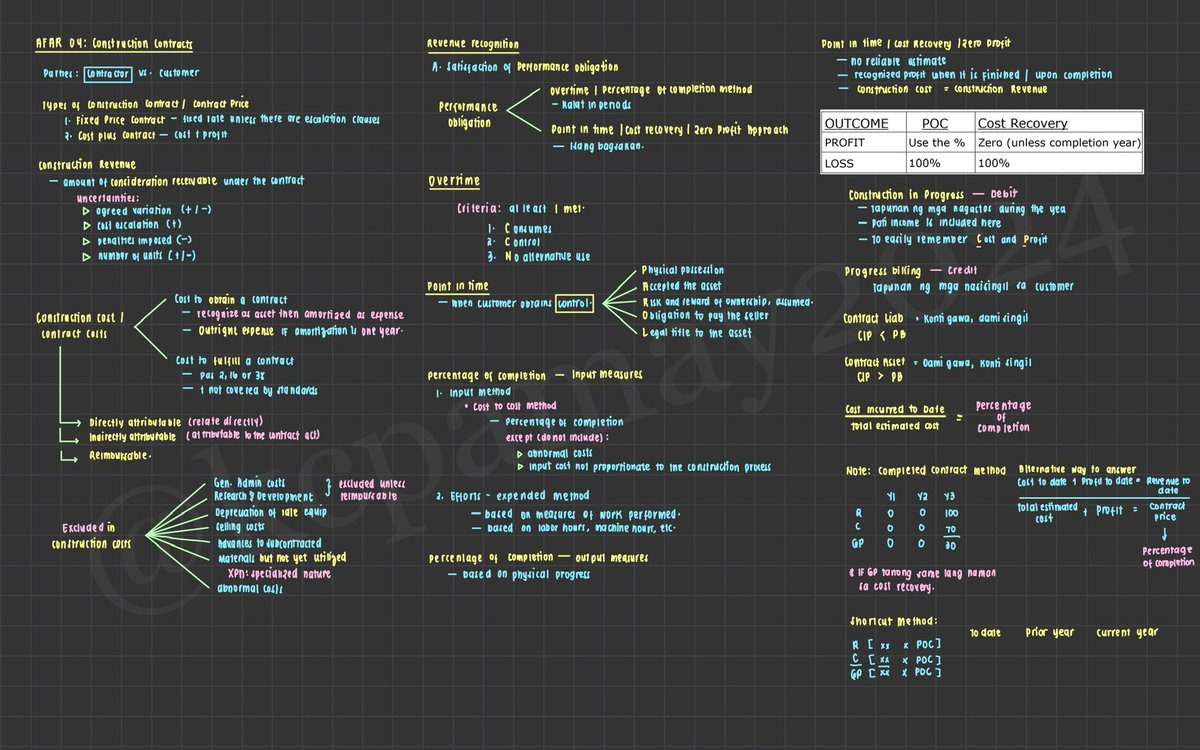1200x750 pixels.
Task: Click the 'Revenue recognition' heading
Action: pyautogui.click(x=472, y=44)
